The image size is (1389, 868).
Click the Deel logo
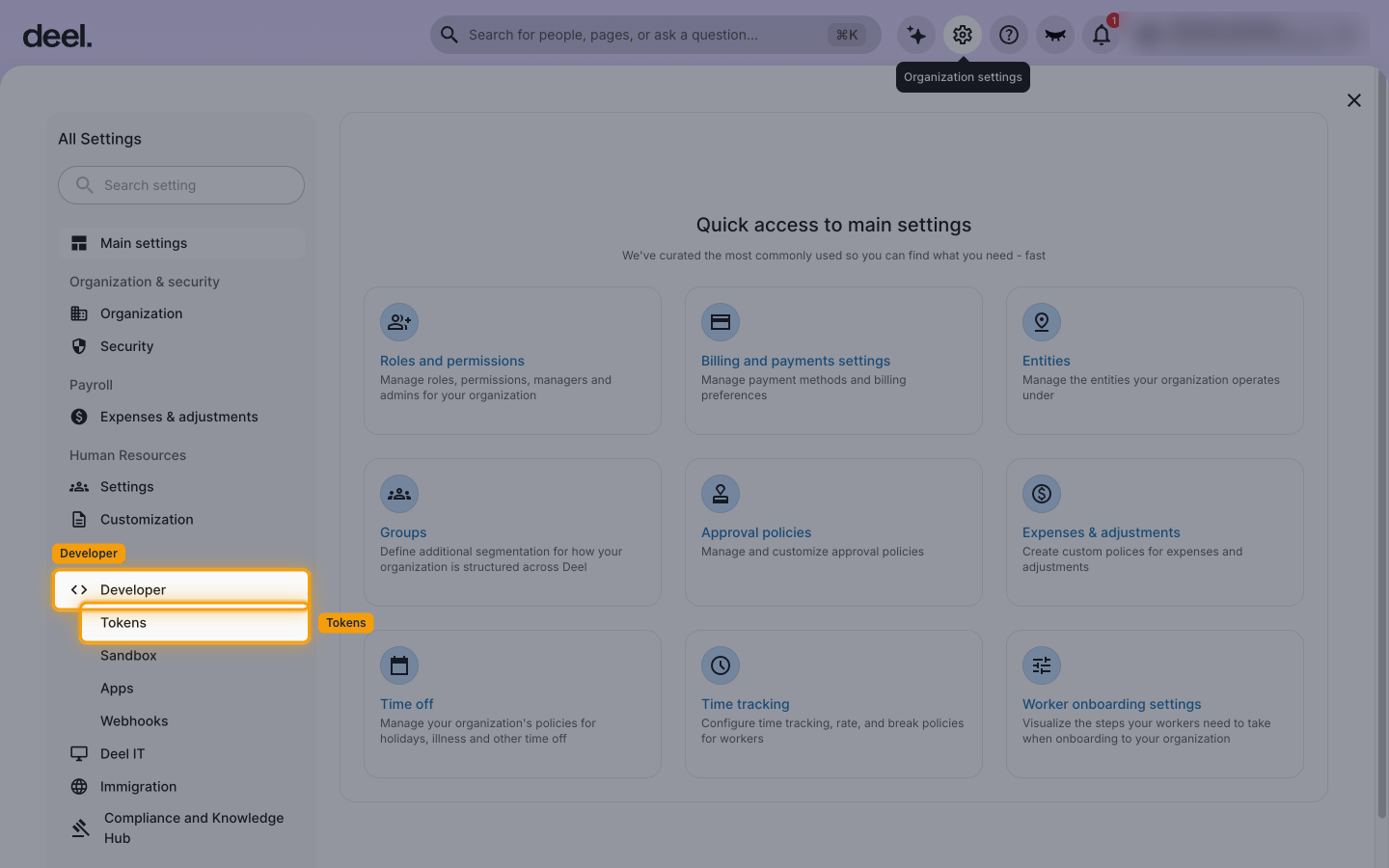57,37
